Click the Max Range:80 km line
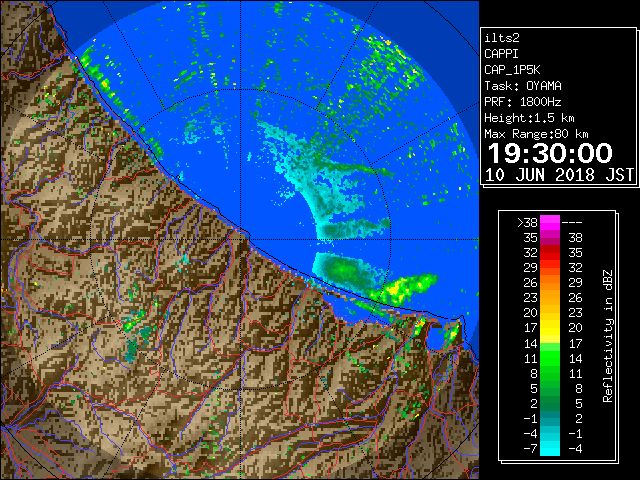640x480 pixels. (x=536, y=134)
